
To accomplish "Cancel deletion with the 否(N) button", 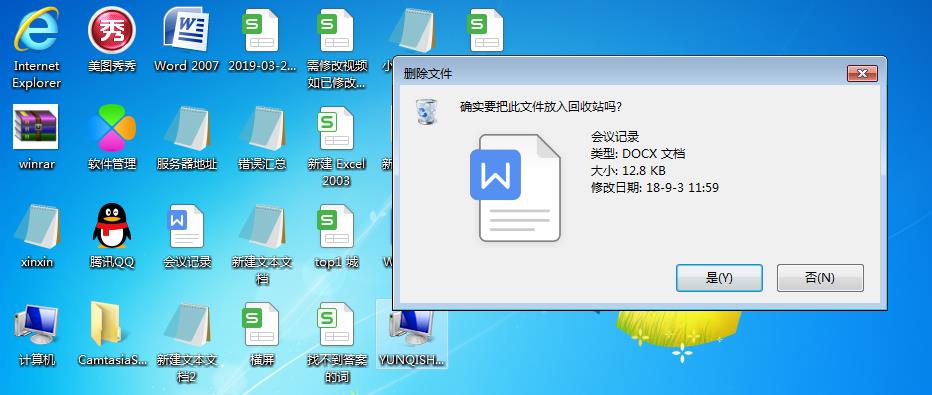I will coord(820,278).
